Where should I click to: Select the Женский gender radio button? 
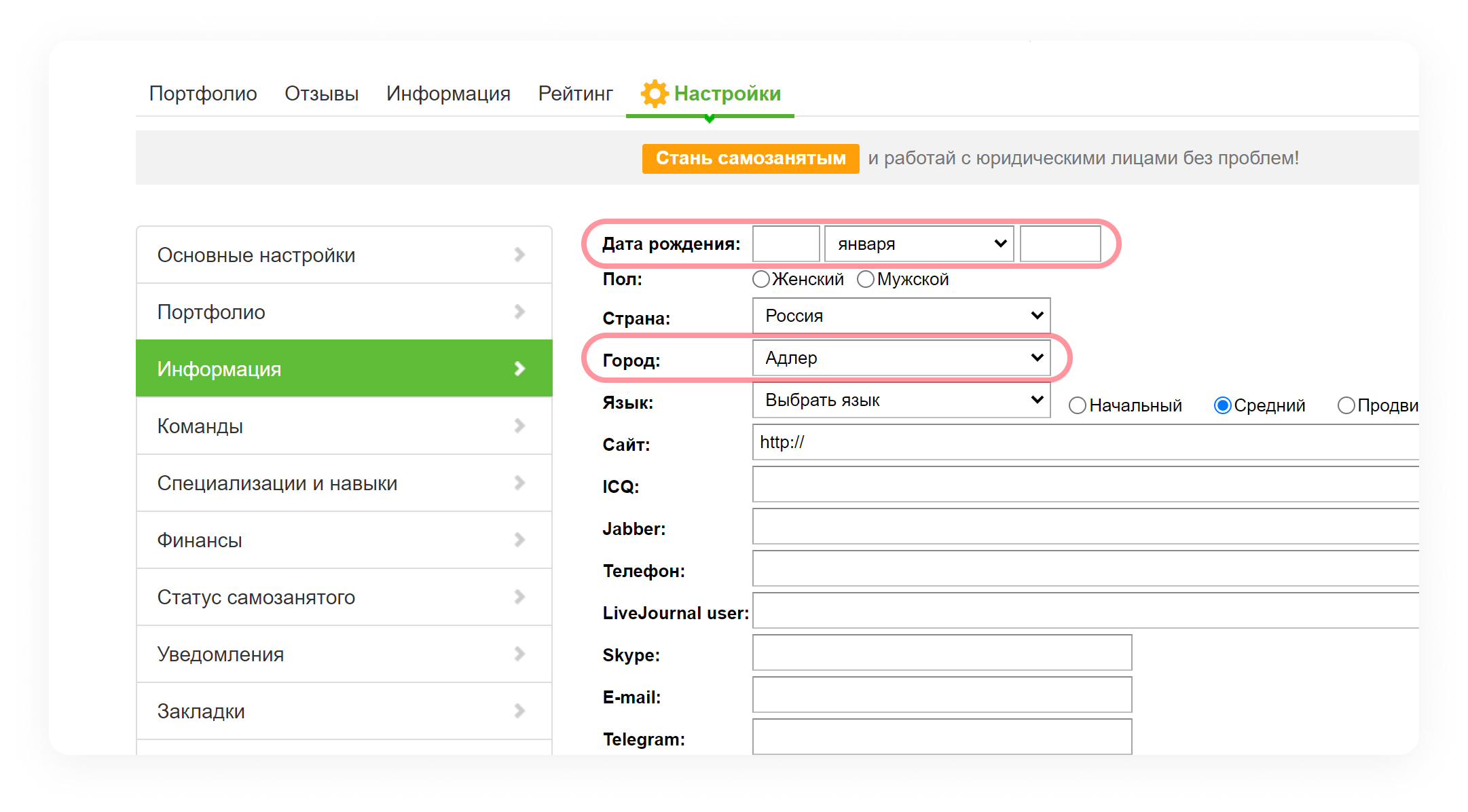(761, 279)
